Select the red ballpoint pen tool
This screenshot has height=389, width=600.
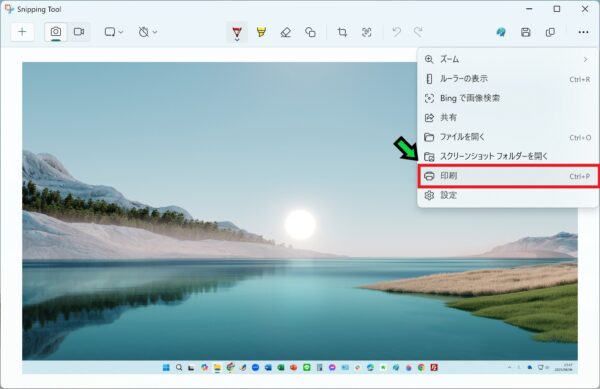tap(237, 33)
